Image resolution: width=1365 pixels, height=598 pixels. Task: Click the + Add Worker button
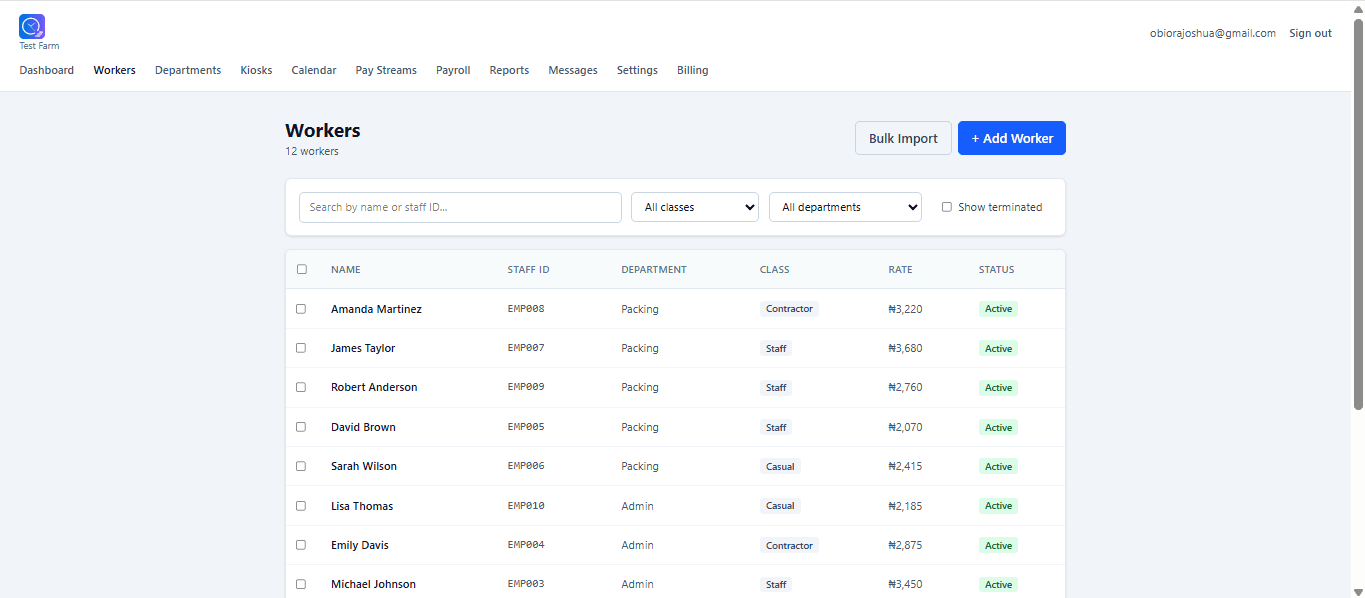1012,138
